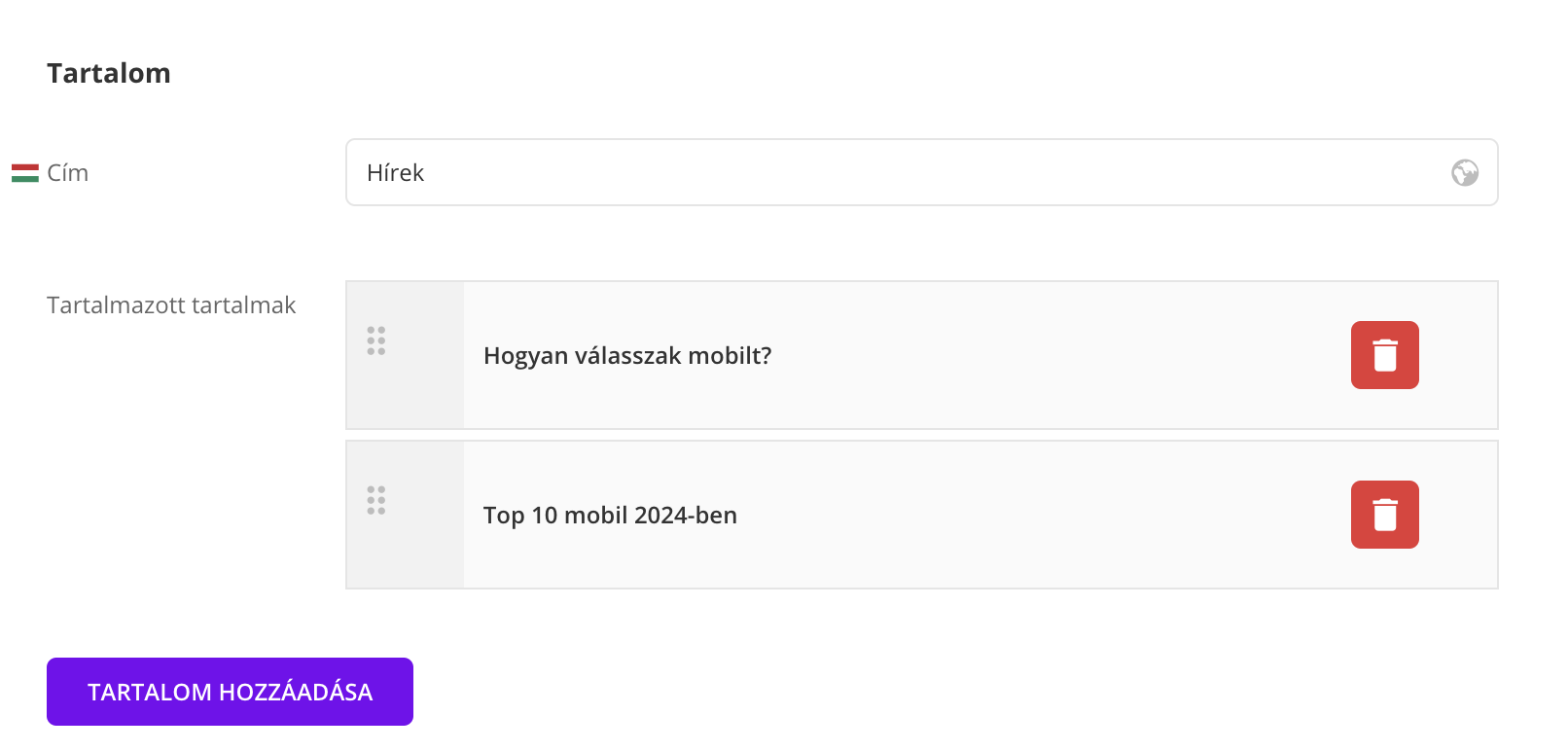The width and height of the screenshot is (1568, 751).
Task: Open language options via the globe icon
Action: 1464,173
